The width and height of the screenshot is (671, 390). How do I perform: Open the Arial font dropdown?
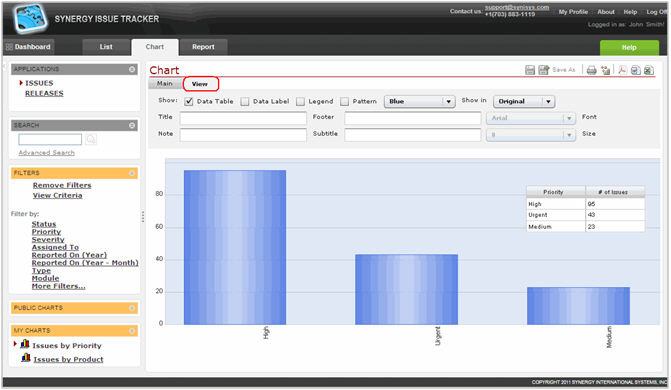pyautogui.click(x=531, y=118)
